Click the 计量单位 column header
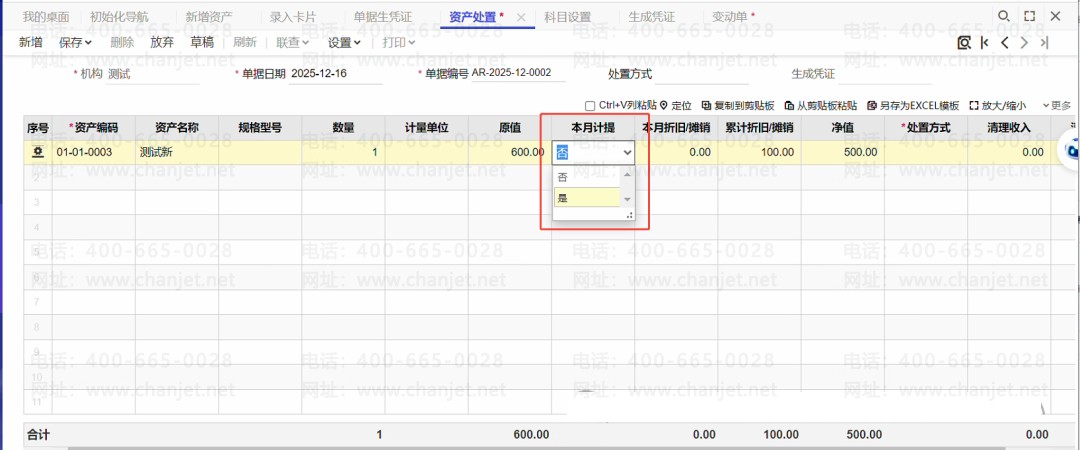Viewport: 1080px width, 450px height. [426, 127]
